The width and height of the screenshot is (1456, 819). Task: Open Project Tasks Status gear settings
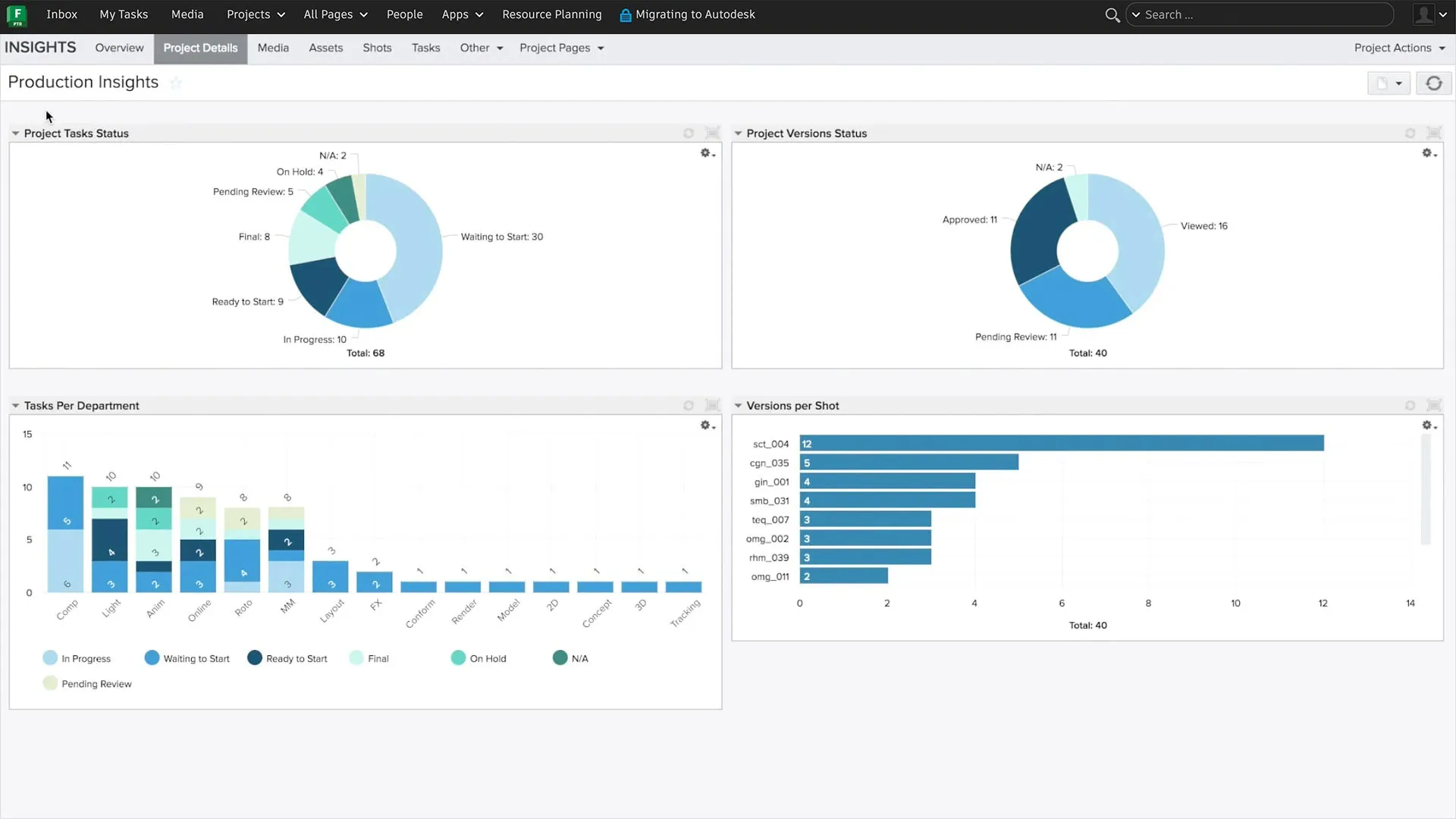point(707,153)
